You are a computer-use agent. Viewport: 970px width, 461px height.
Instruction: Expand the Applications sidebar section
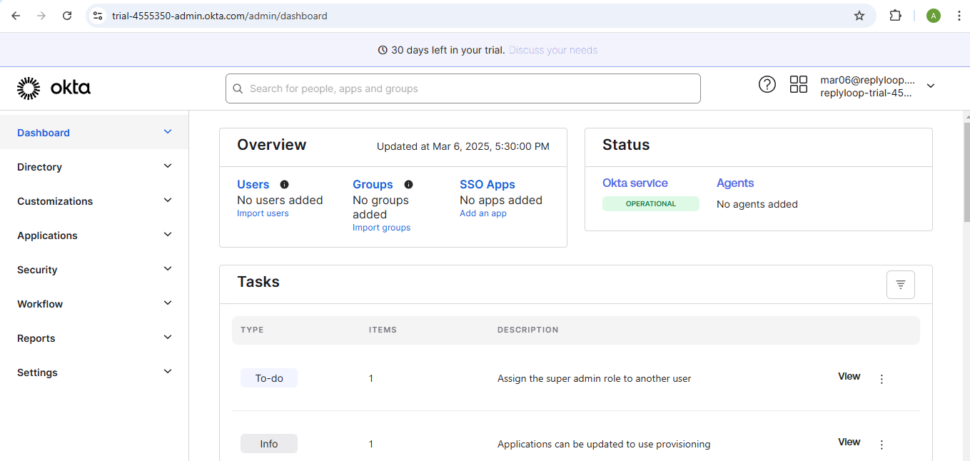[168, 235]
